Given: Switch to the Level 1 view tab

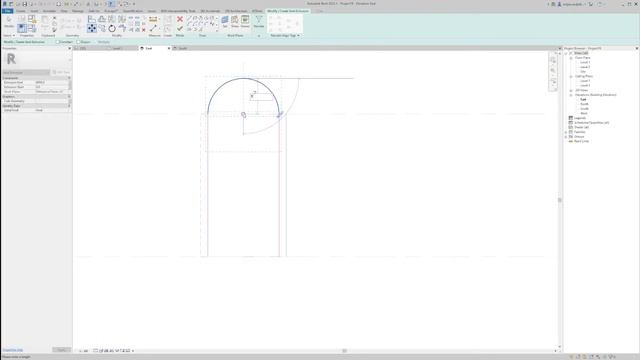Looking at the screenshot, I should [x=117, y=48].
